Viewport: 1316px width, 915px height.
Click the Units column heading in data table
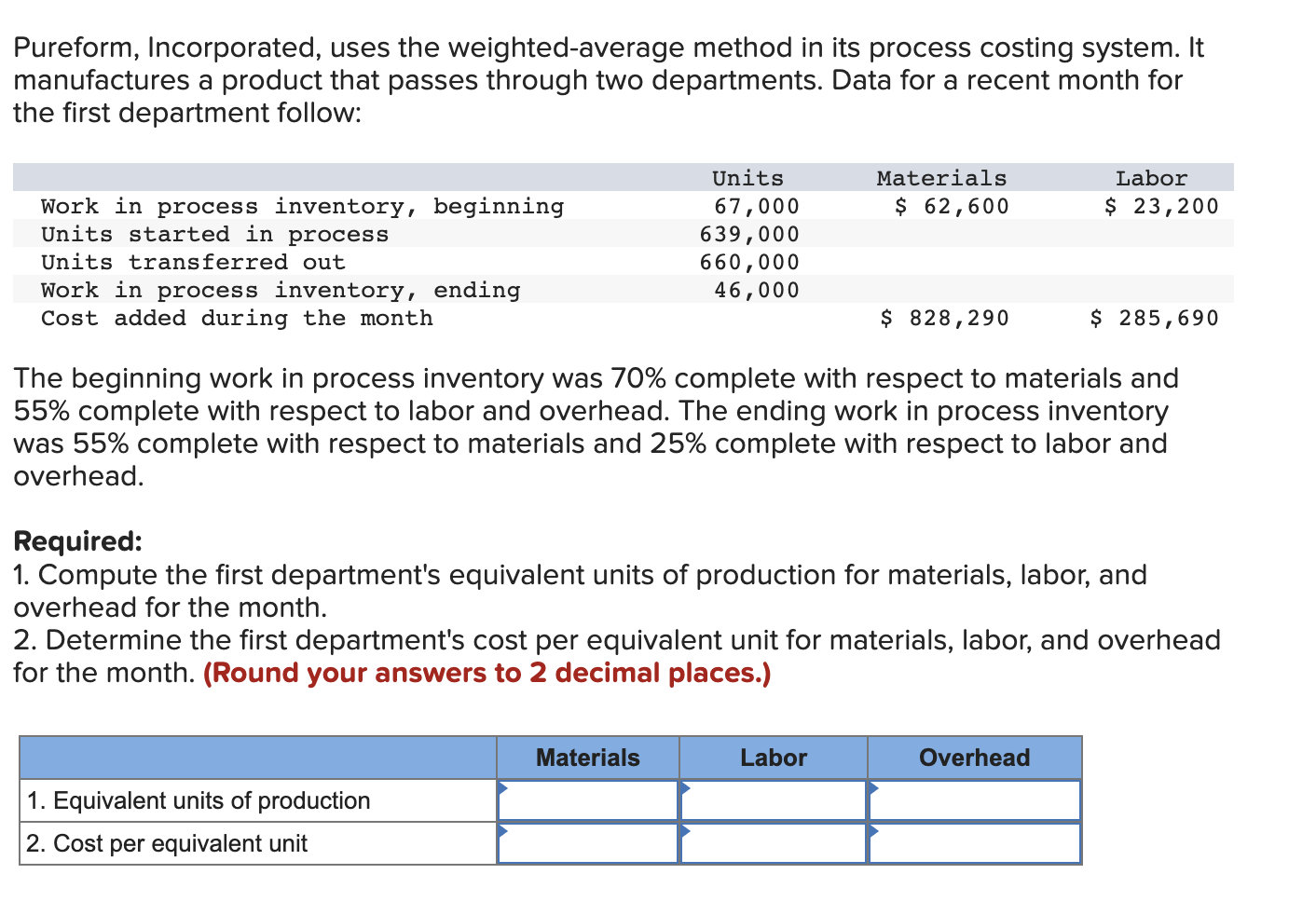tap(747, 177)
